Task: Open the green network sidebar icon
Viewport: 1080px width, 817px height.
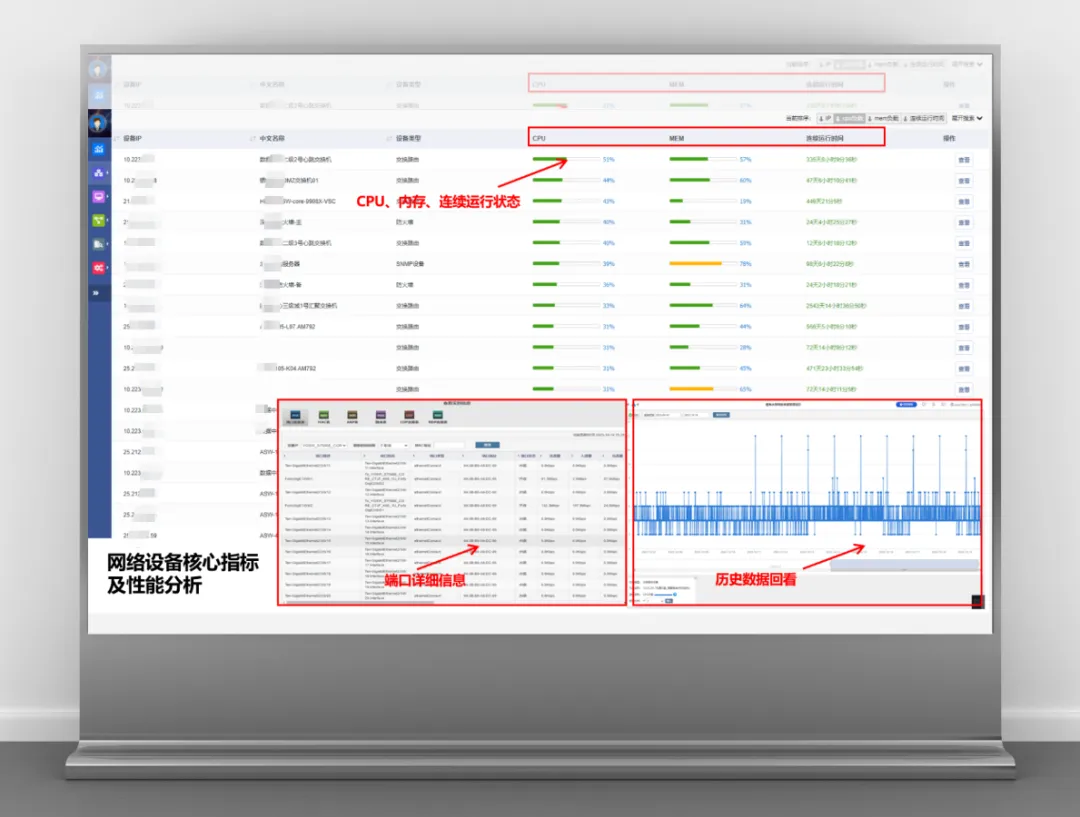Action: coord(98,220)
